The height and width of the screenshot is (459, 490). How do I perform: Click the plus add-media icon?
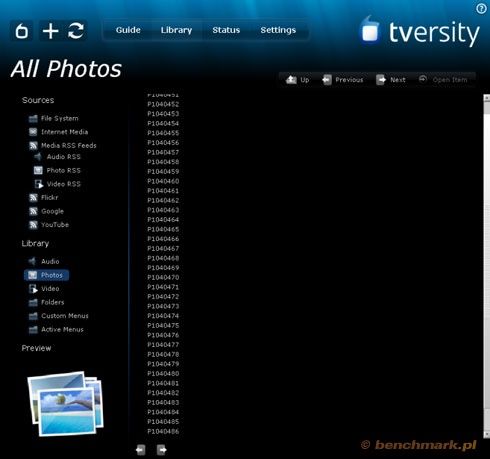(x=51, y=31)
